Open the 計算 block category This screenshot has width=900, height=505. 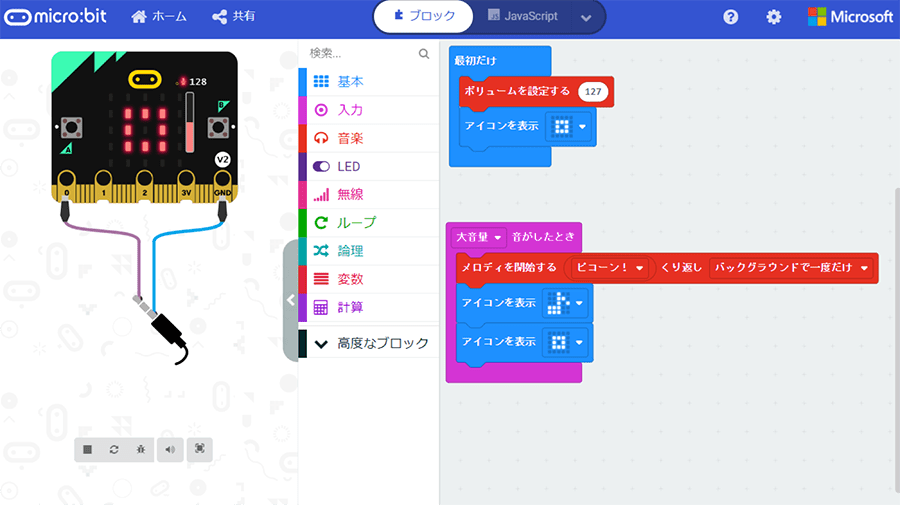point(368,307)
